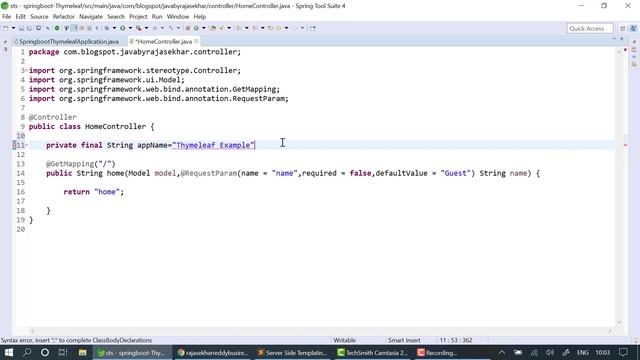This screenshot has height=360, width=640.
Task: Expand the Debug configurations dropdown arrow
Action: point(114,28)
